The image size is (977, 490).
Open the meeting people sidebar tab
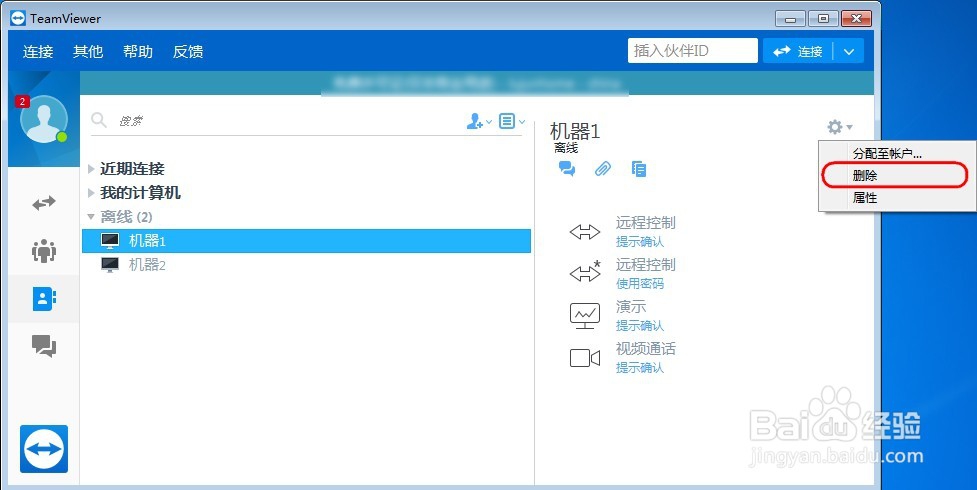44,251
